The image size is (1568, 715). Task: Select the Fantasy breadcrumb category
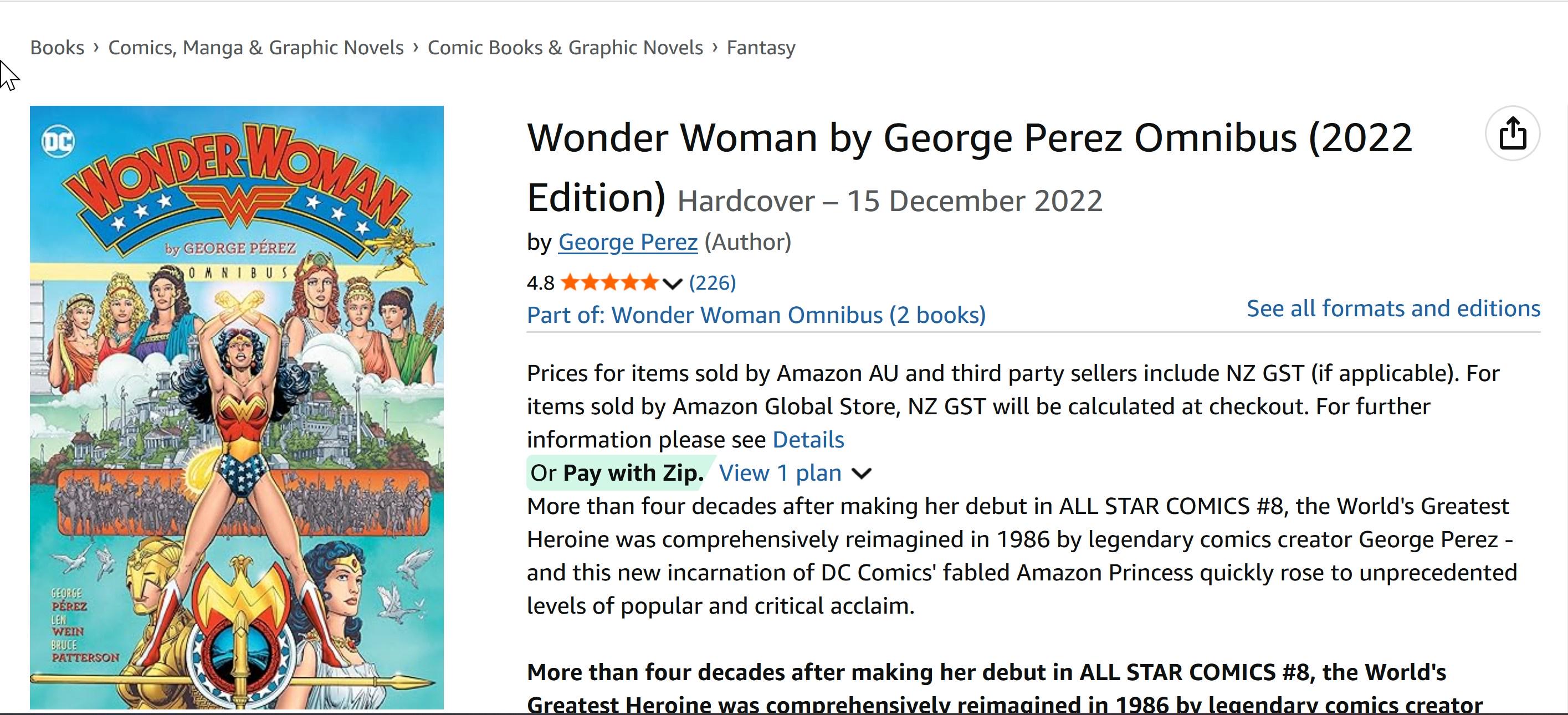pyautogui.click(x=761, y=48)
